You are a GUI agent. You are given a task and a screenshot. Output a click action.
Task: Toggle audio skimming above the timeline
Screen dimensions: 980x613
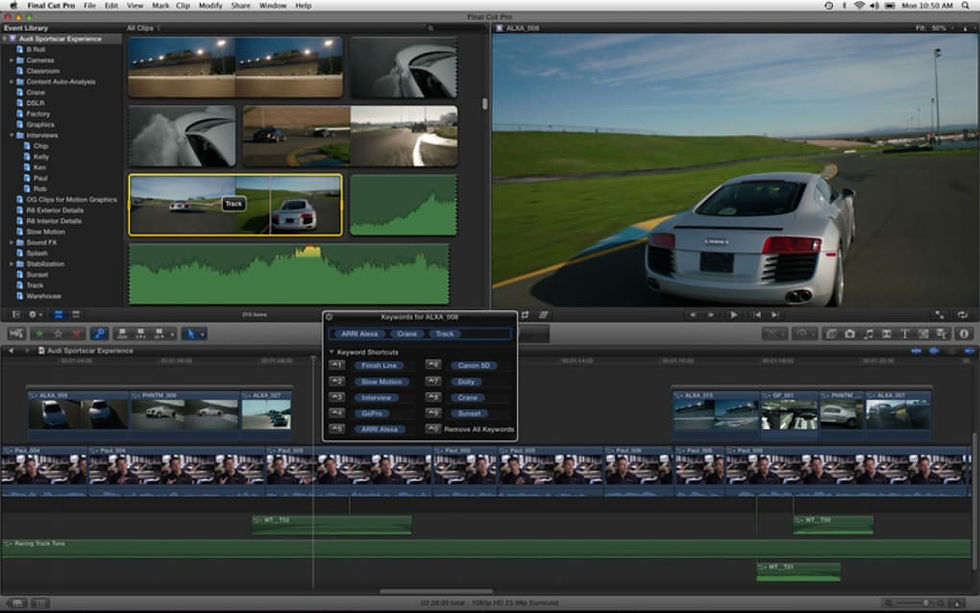tap(933, 351)
